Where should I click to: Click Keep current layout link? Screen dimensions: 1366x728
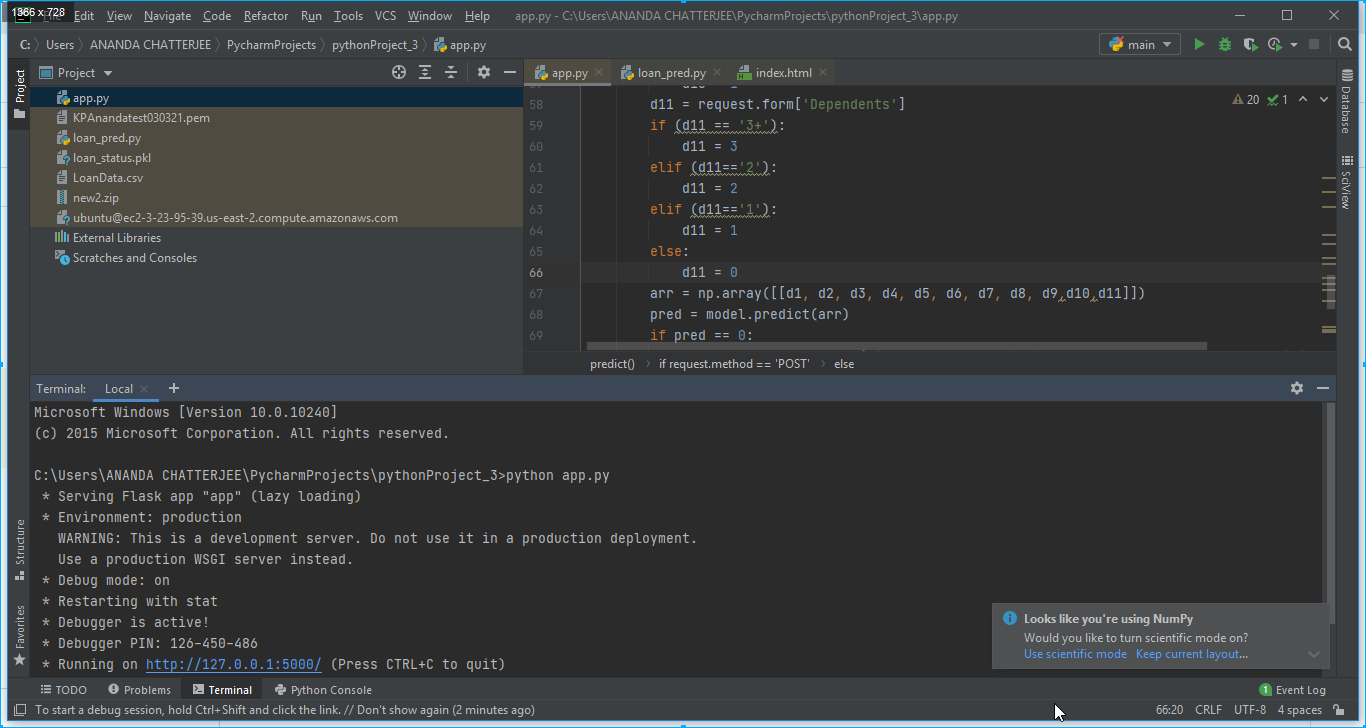(x=1192, y=654)
